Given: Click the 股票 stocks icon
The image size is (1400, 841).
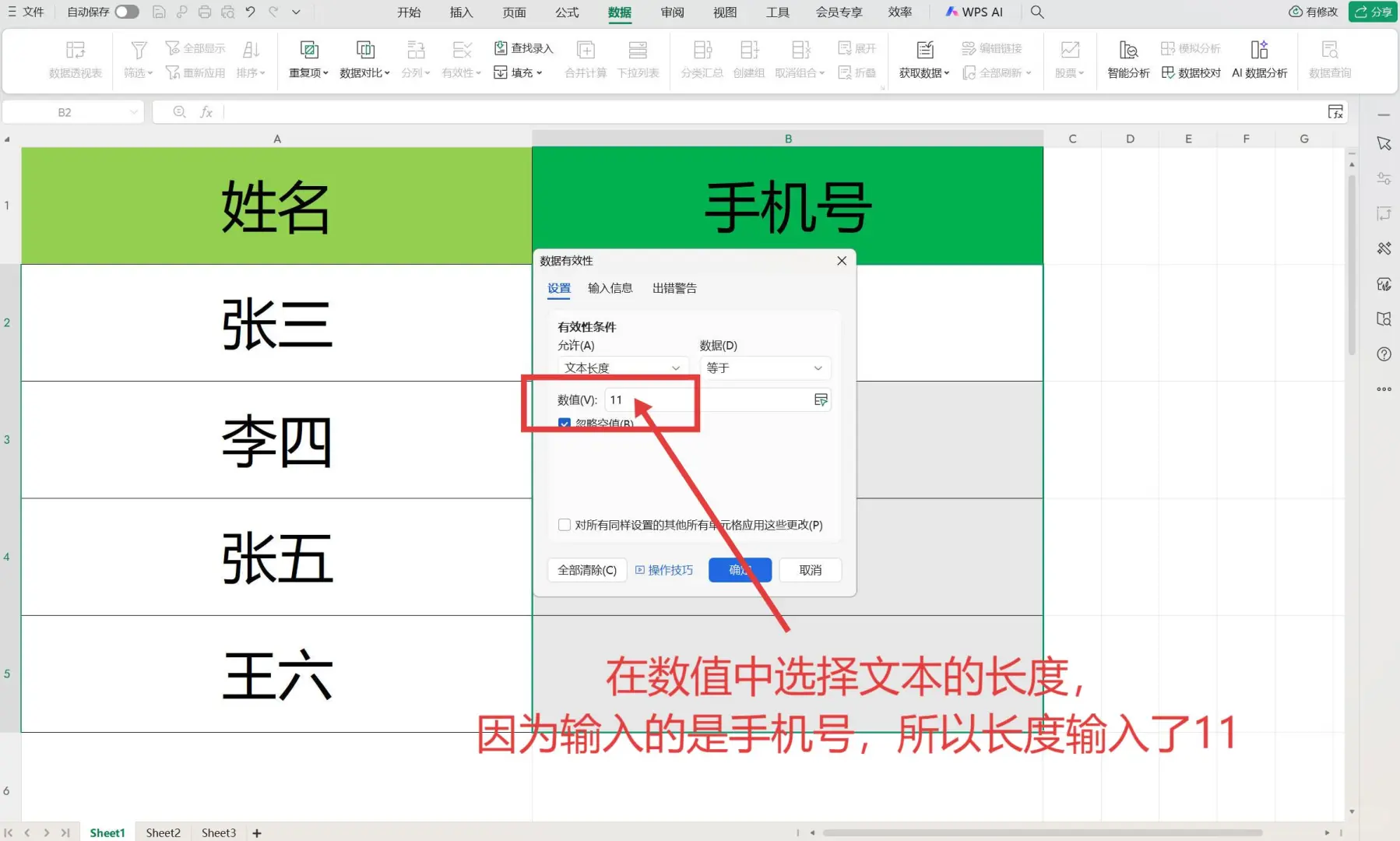Looking at the screenshot, I should (1070, 51).
